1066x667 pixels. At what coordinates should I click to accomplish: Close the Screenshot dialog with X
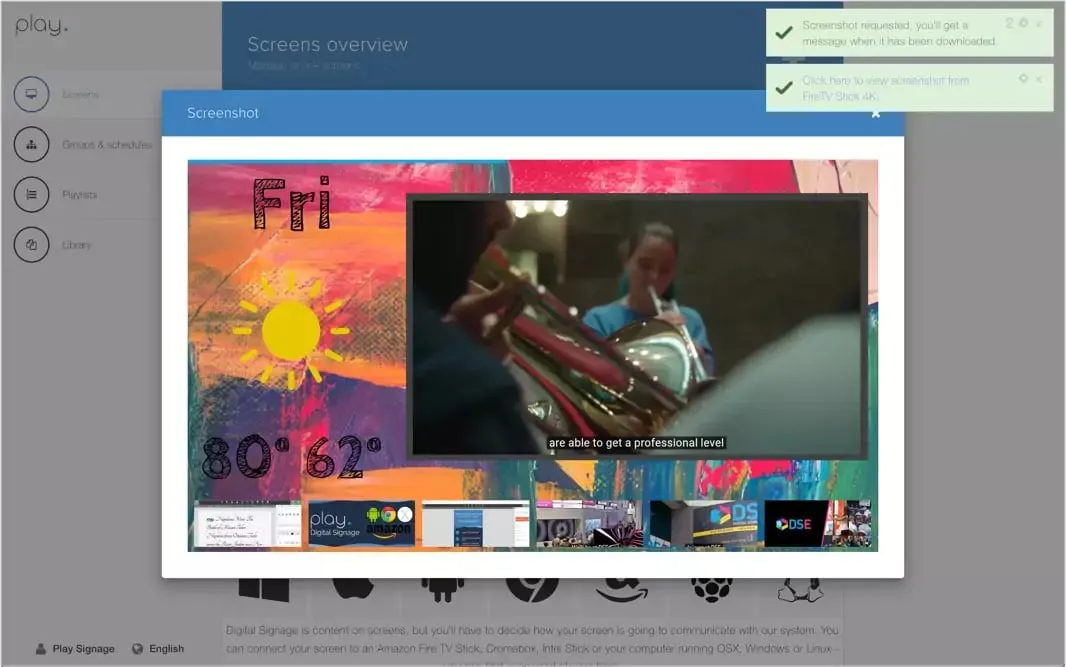pos(876,113)
